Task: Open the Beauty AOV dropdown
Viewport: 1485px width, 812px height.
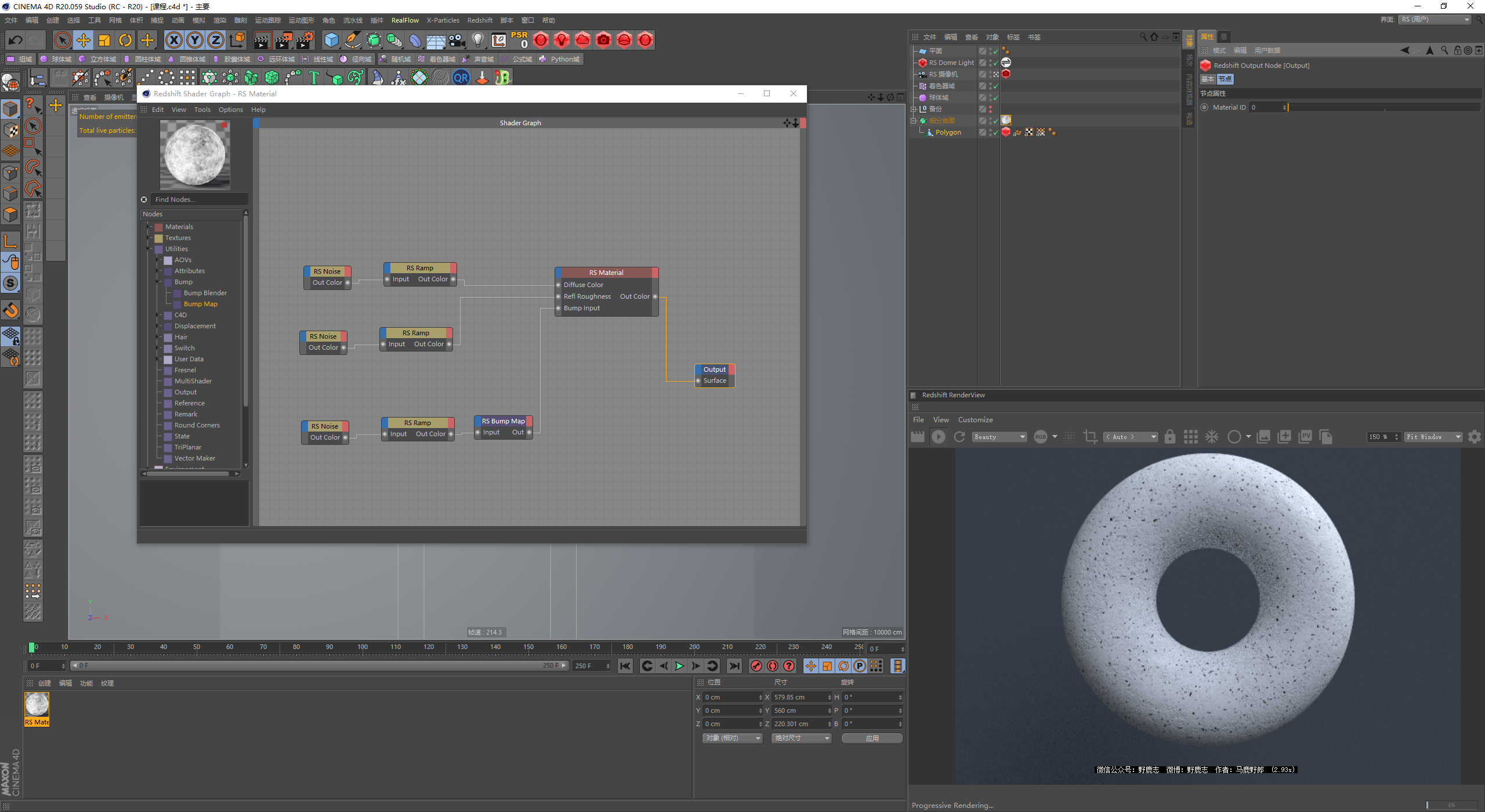Action: pos(999,437)
